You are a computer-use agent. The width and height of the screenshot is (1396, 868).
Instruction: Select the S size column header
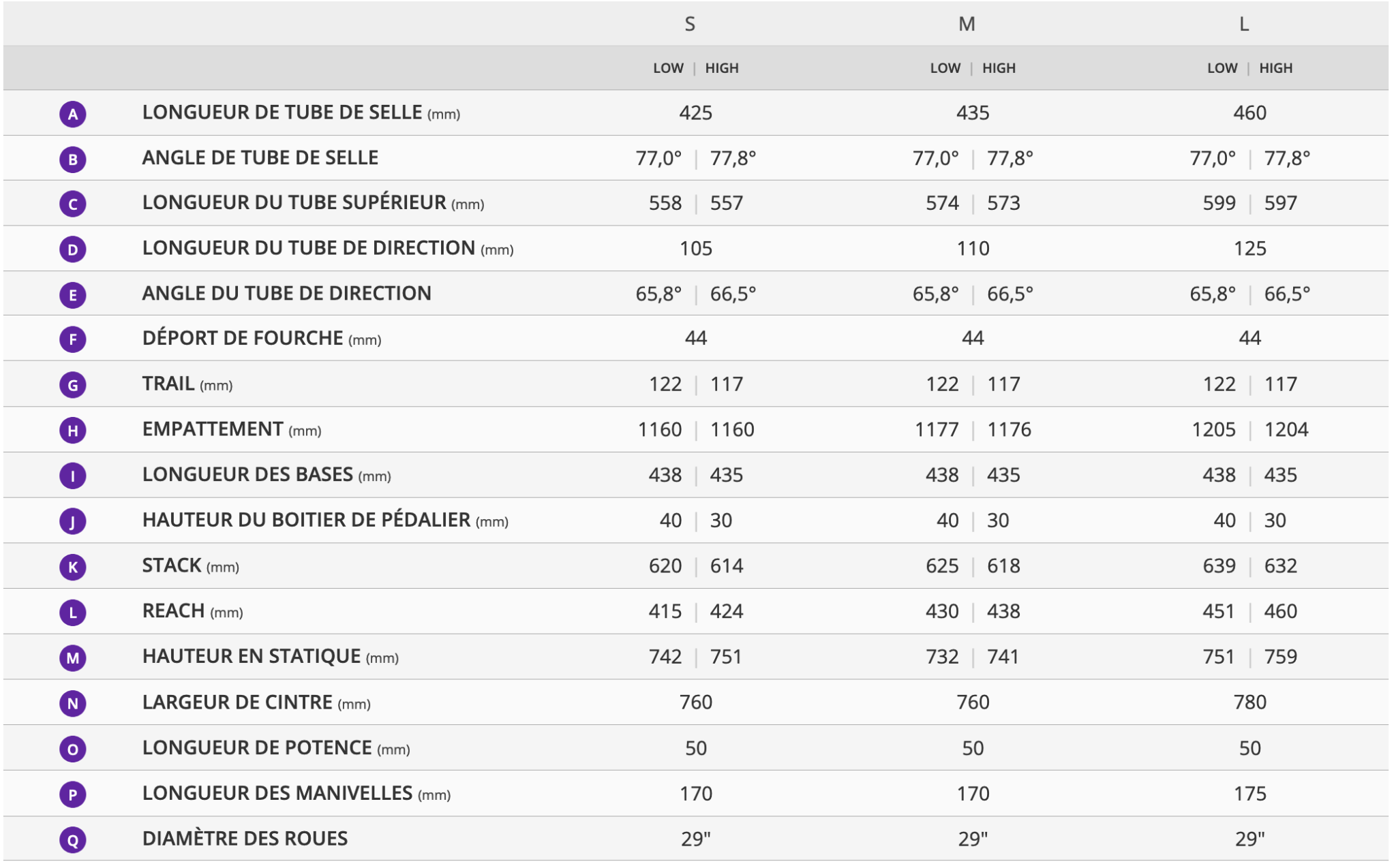pyautogui.click(x=690, y=25)
